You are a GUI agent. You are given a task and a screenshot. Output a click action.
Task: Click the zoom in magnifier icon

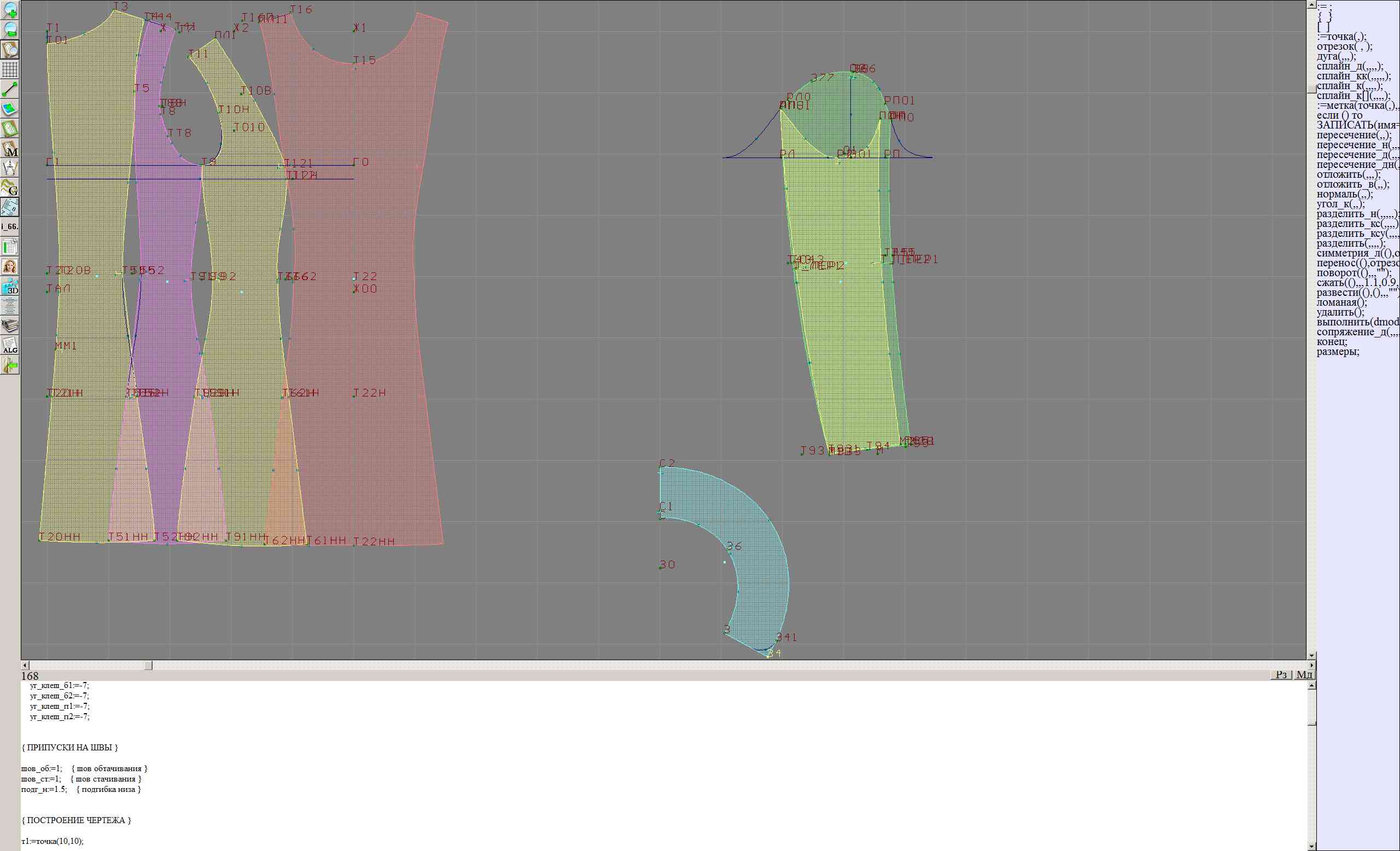click(10, 11)
